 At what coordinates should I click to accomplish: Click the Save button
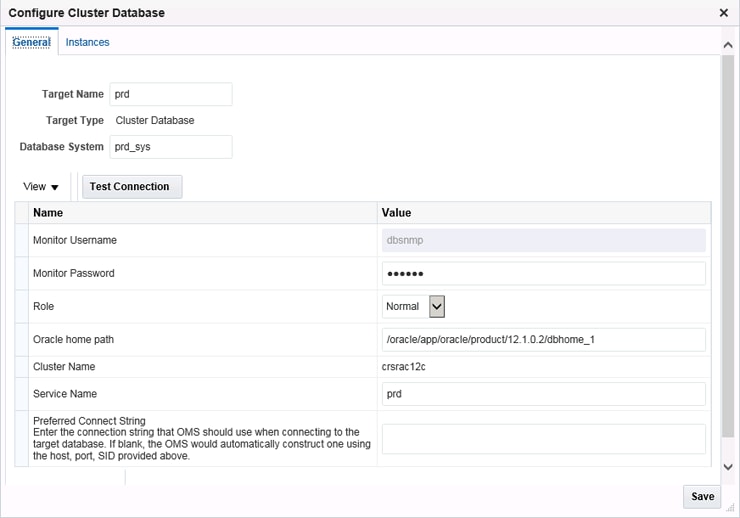702,496
